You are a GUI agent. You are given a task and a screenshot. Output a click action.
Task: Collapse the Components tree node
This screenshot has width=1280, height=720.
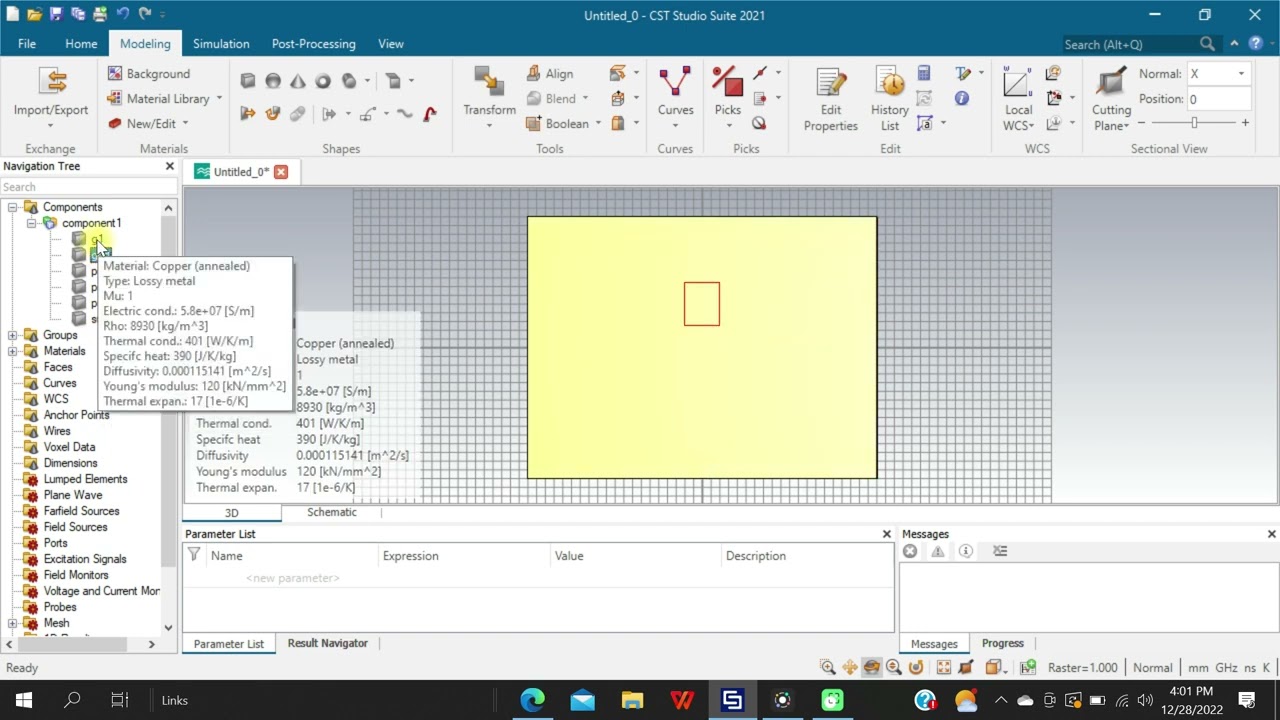click(13, 207)
